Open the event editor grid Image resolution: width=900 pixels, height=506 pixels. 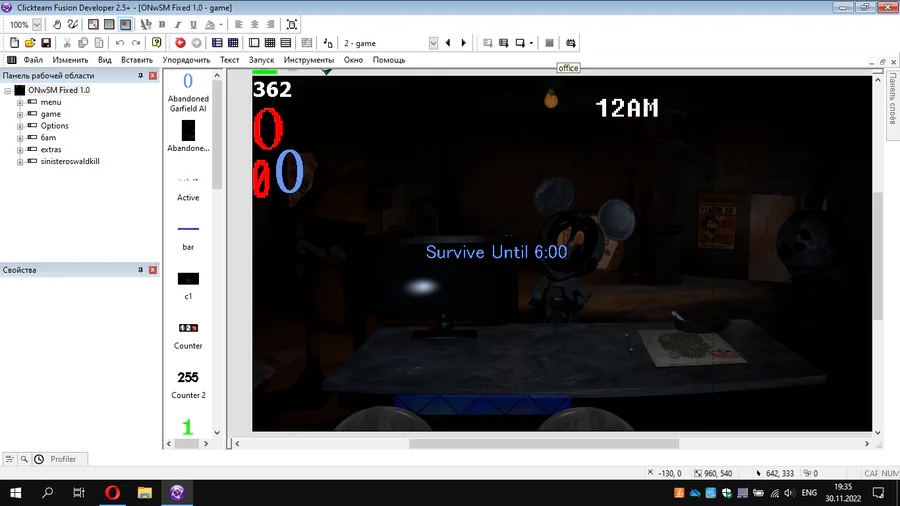pyautogui.click(x=270, y=43)
